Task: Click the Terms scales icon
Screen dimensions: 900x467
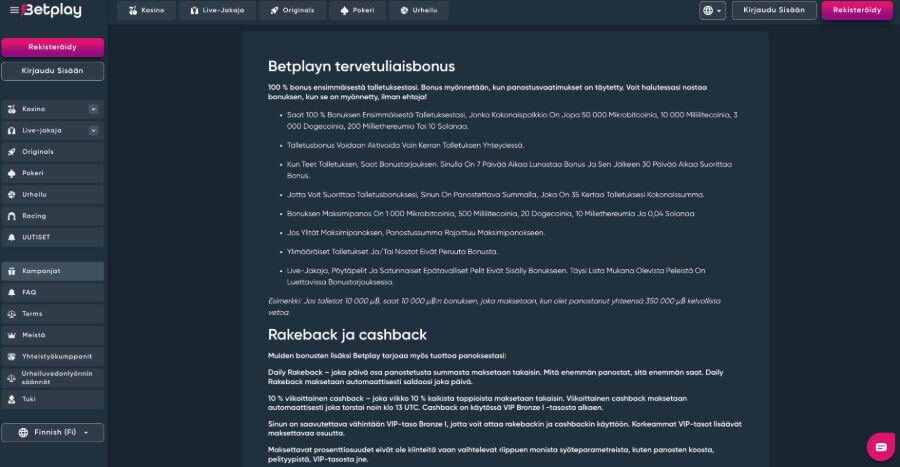Action: [x=11, y=314]
